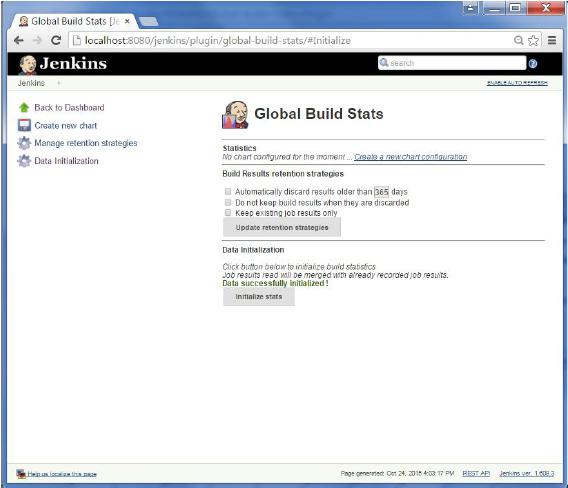568x488 pixels.
Task: Enable automatically discard results older than checkbox
Action: tap(228, 191)
